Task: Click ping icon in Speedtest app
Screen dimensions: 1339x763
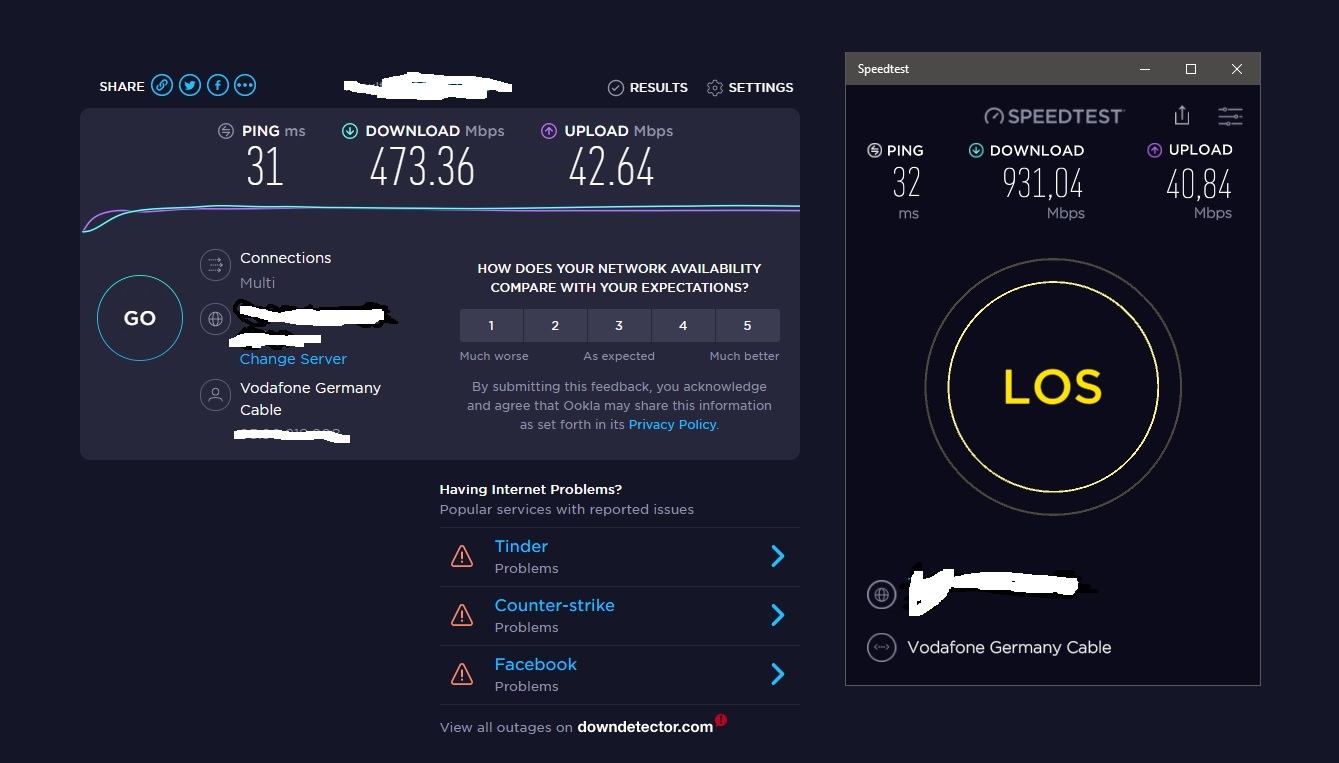Action: coord(875,150)
